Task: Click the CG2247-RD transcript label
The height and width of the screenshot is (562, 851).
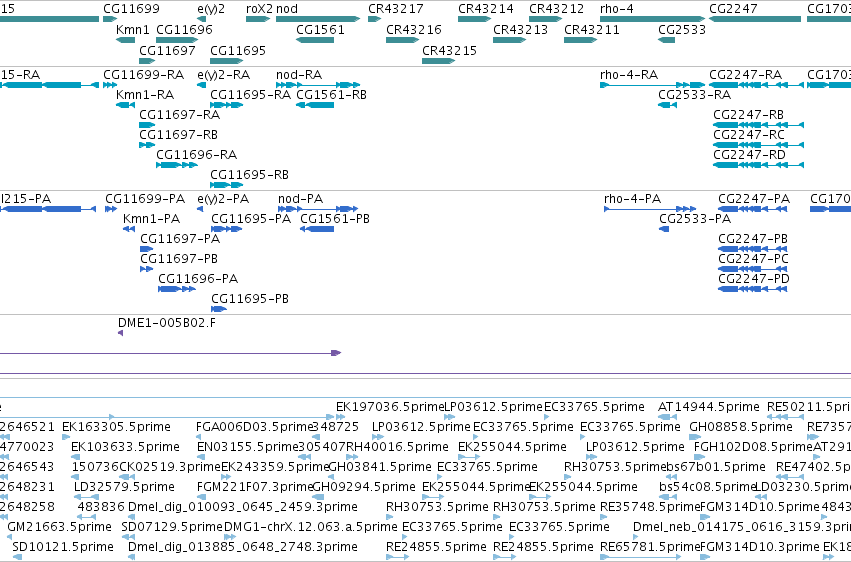Action: tap(750, 155)
